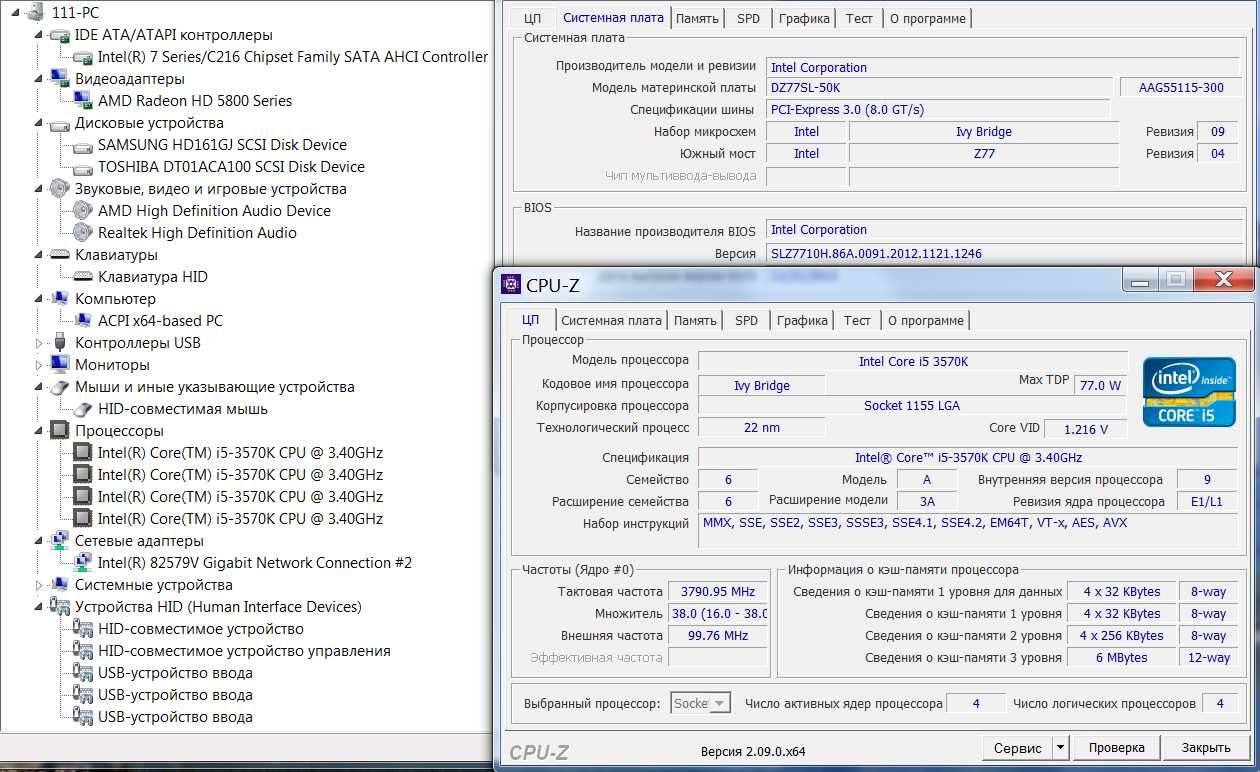Click the AMD High Definition Audio Device icon
The image size is (1260, 772).
(x=83, y=210)
